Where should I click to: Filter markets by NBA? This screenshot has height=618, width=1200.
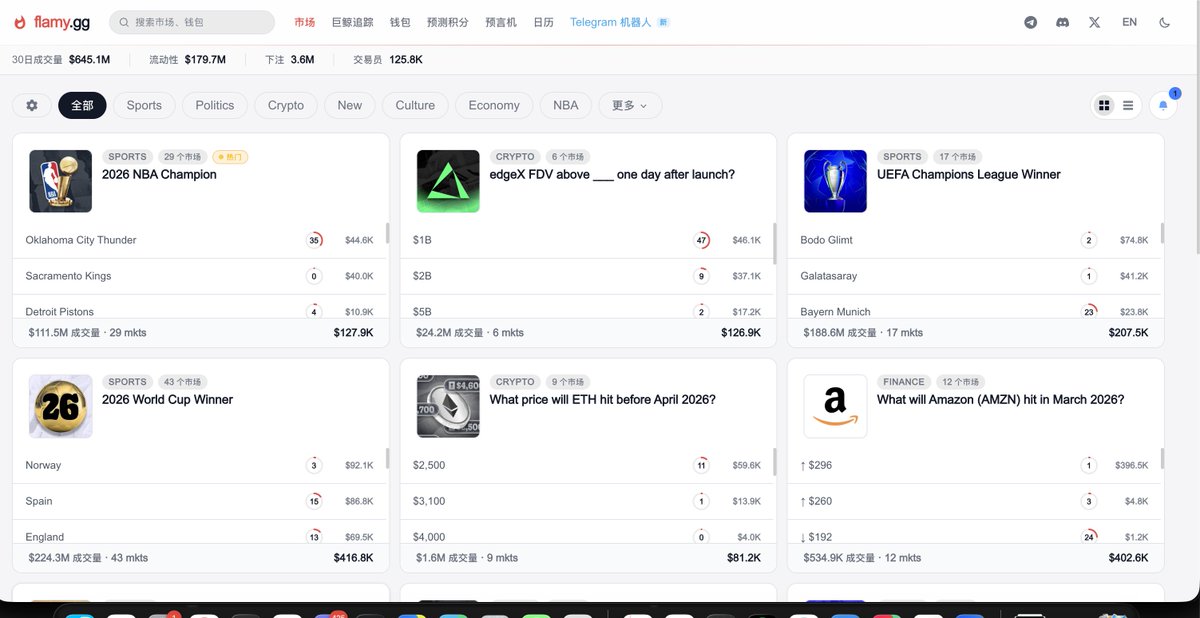pos(566,105)
